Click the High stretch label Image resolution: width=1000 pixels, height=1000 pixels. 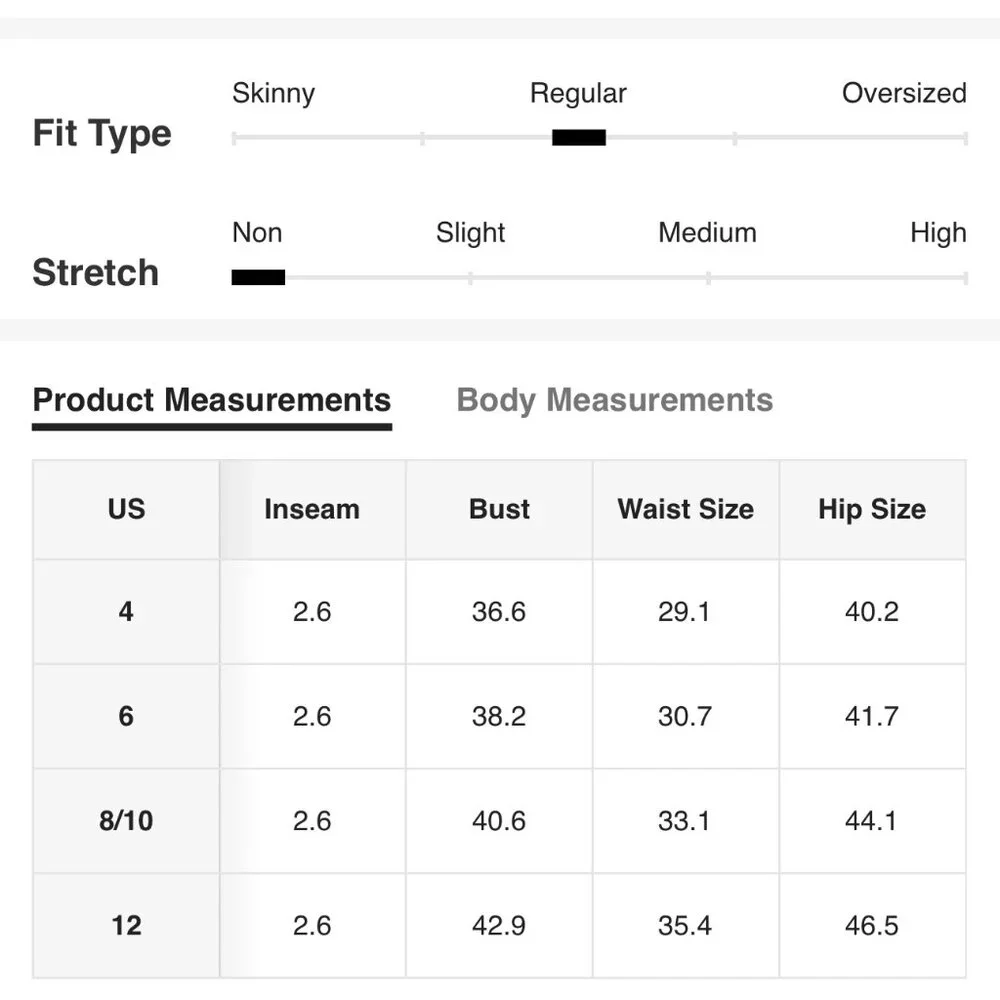[937, 233]
